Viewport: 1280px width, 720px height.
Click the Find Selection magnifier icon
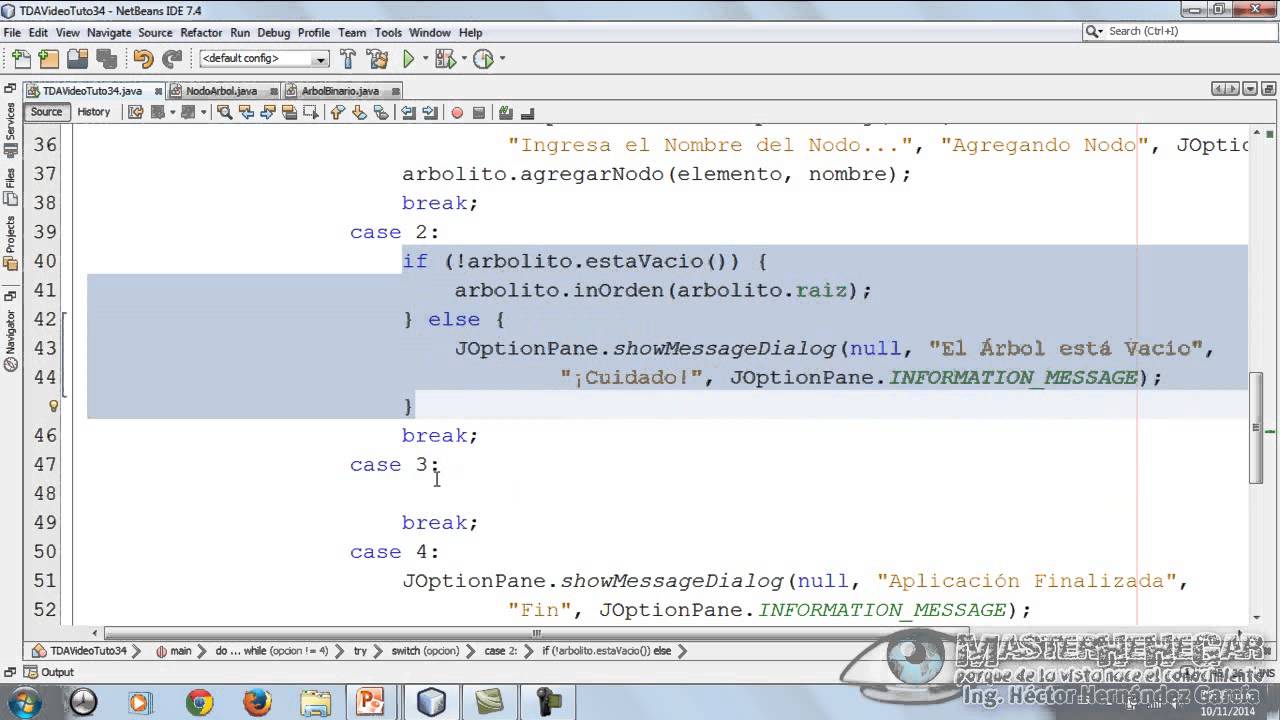tap(224, 112)
